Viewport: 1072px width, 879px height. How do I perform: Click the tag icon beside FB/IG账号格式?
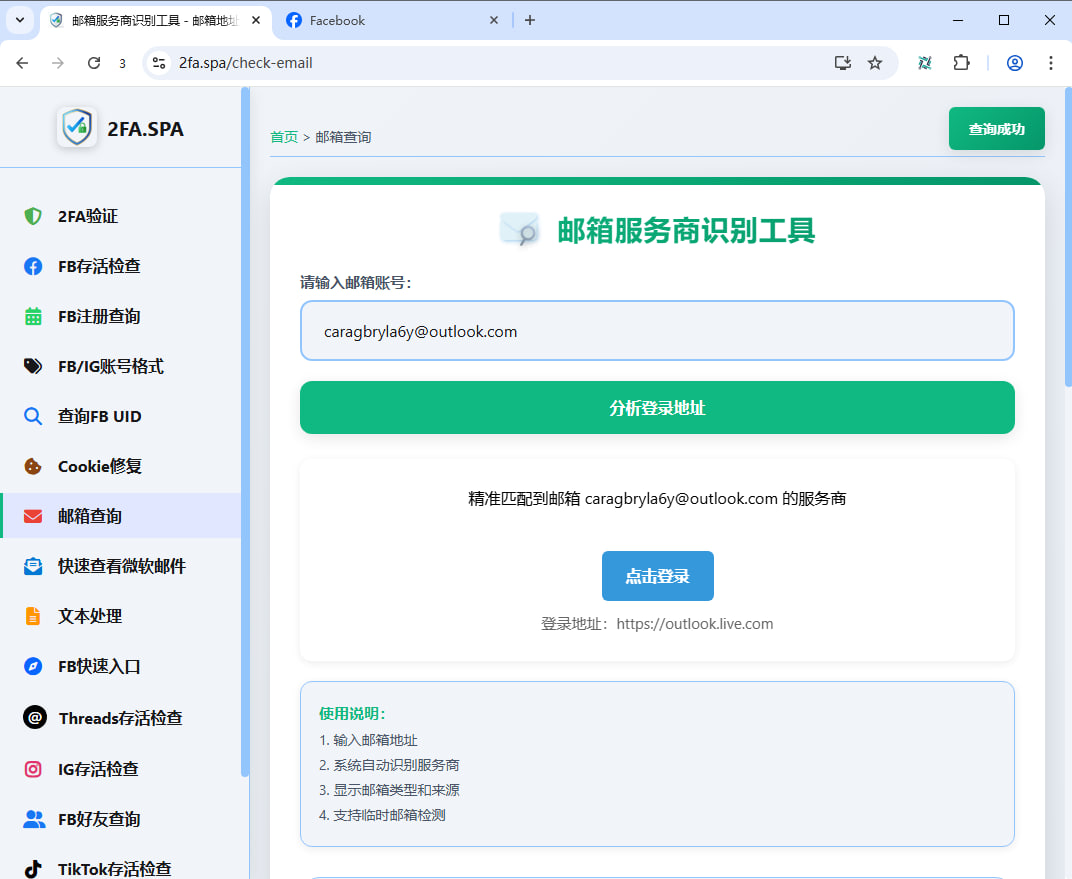point(33,366)
